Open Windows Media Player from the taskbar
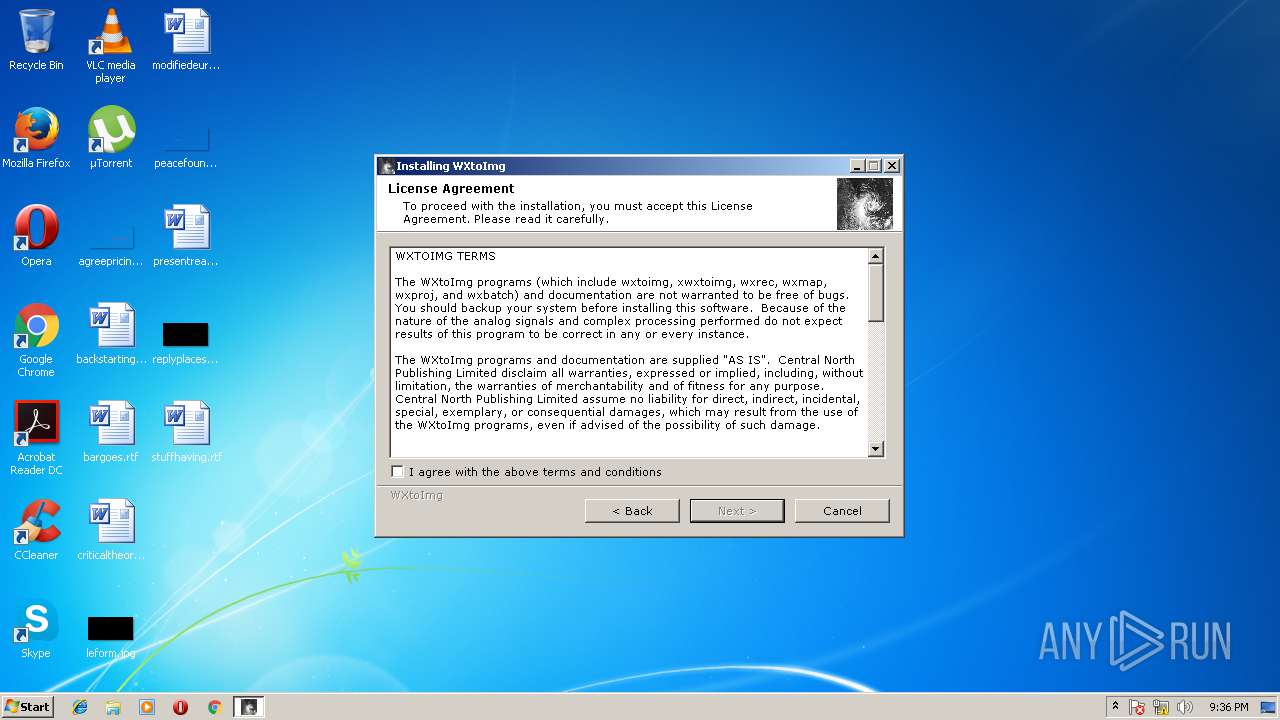Viewport: 1280px width, 720px height. pos(147,706)
